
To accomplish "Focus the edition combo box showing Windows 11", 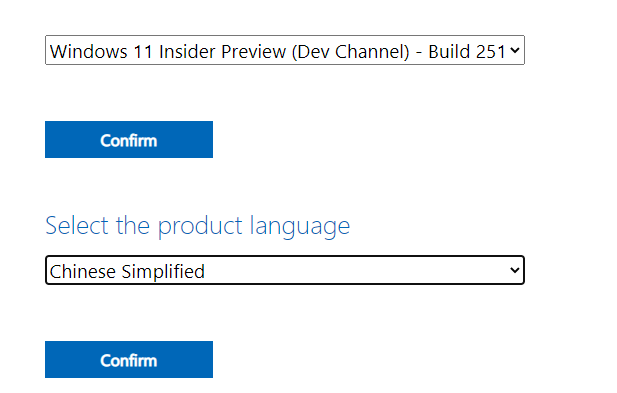I will [x=284, y=50].
